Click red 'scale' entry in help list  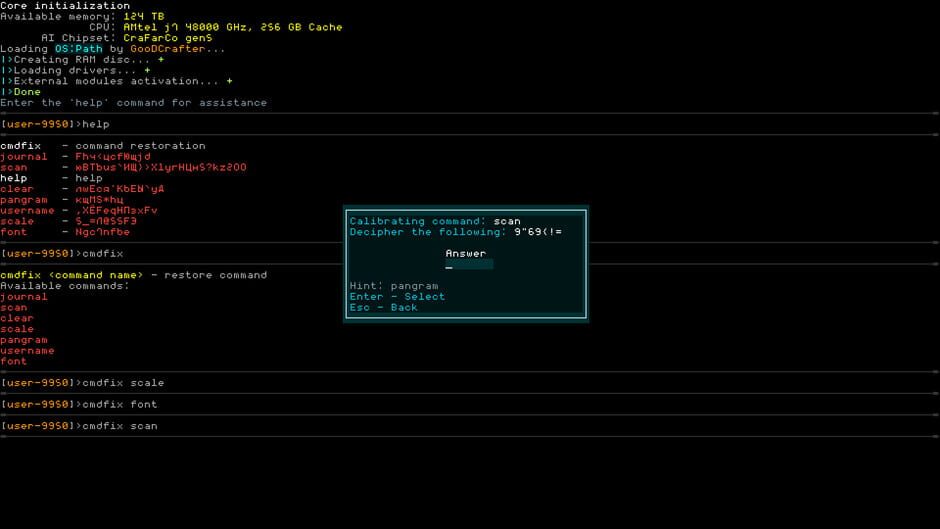[x=17, y=221]
